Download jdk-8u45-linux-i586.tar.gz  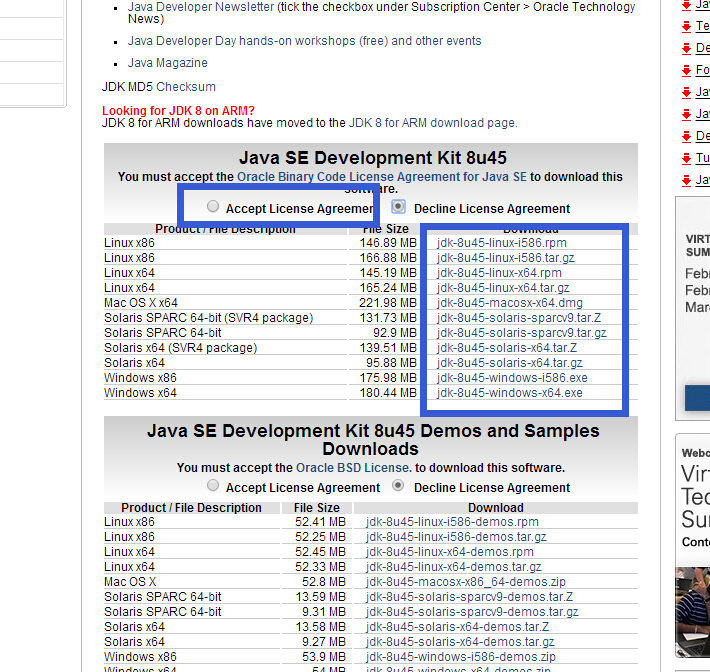pos(505,258)
